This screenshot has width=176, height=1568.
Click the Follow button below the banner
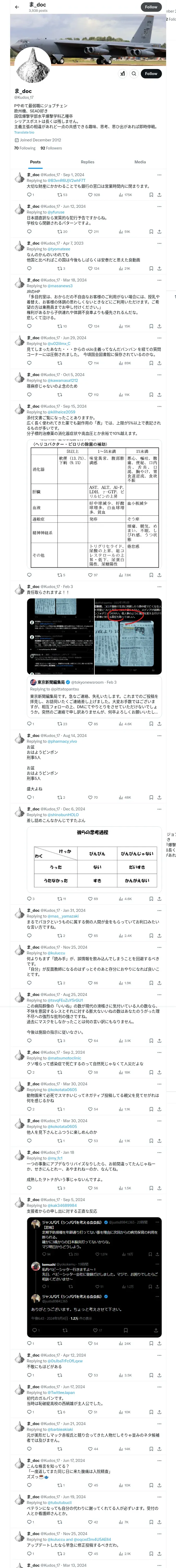tap(151, 74)
